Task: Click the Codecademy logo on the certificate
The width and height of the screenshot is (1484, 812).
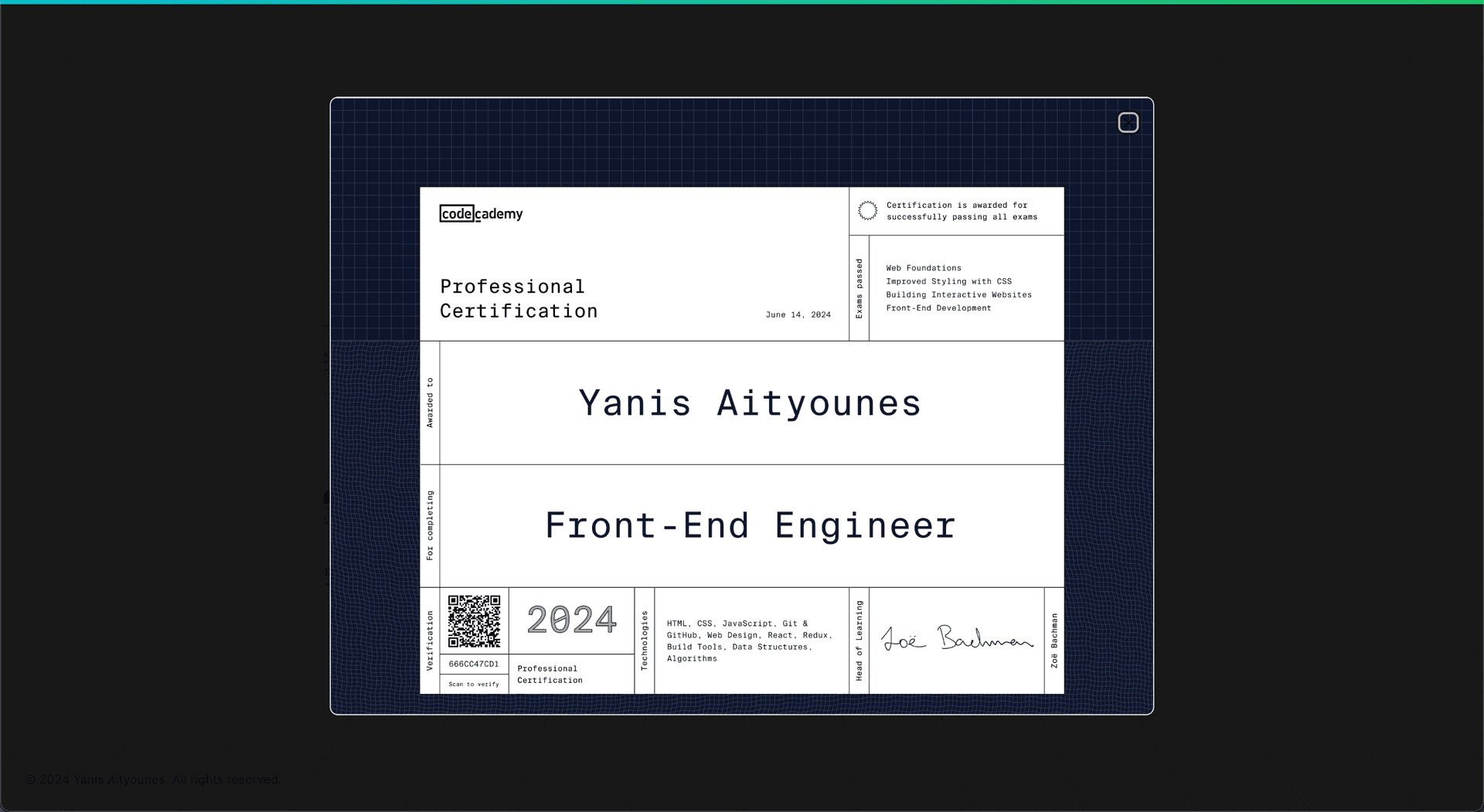Action: tap(481, 214)
